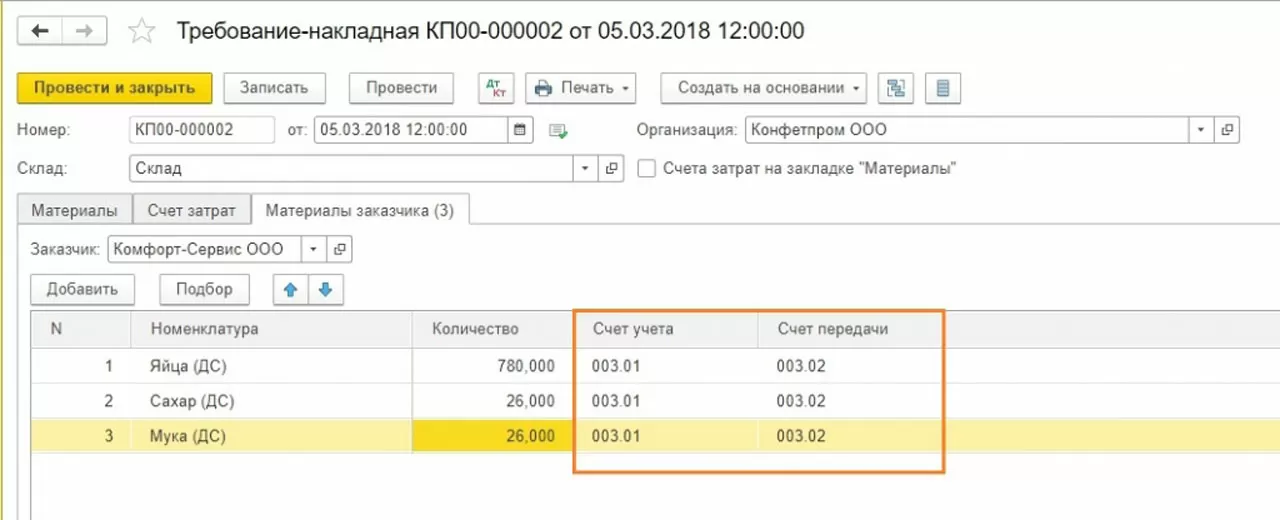
Task: Click the green document status icon after the date
Action: tap(559, 131)
